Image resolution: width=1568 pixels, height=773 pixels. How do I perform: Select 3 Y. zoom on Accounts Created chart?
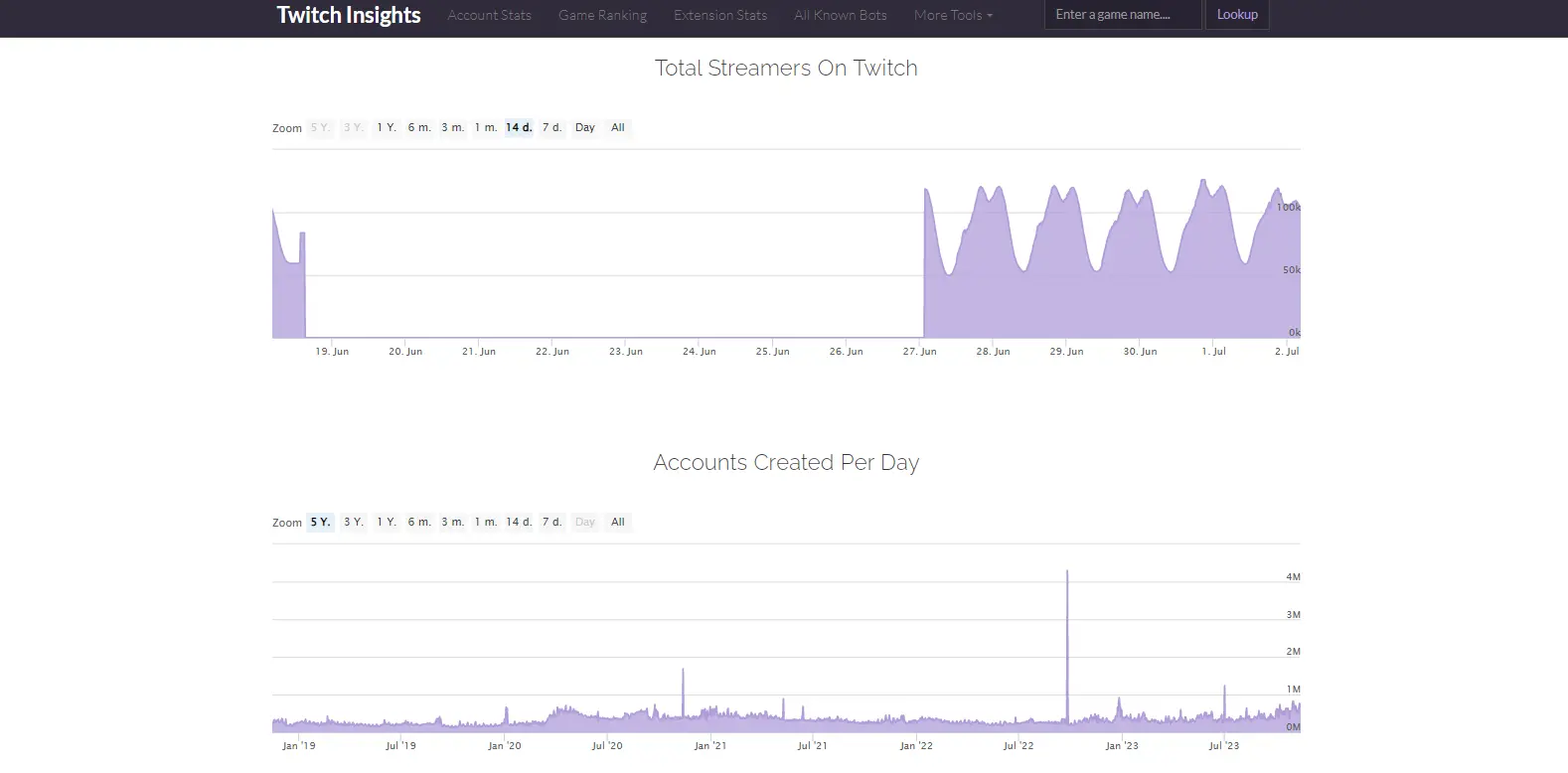click(354, 522)
